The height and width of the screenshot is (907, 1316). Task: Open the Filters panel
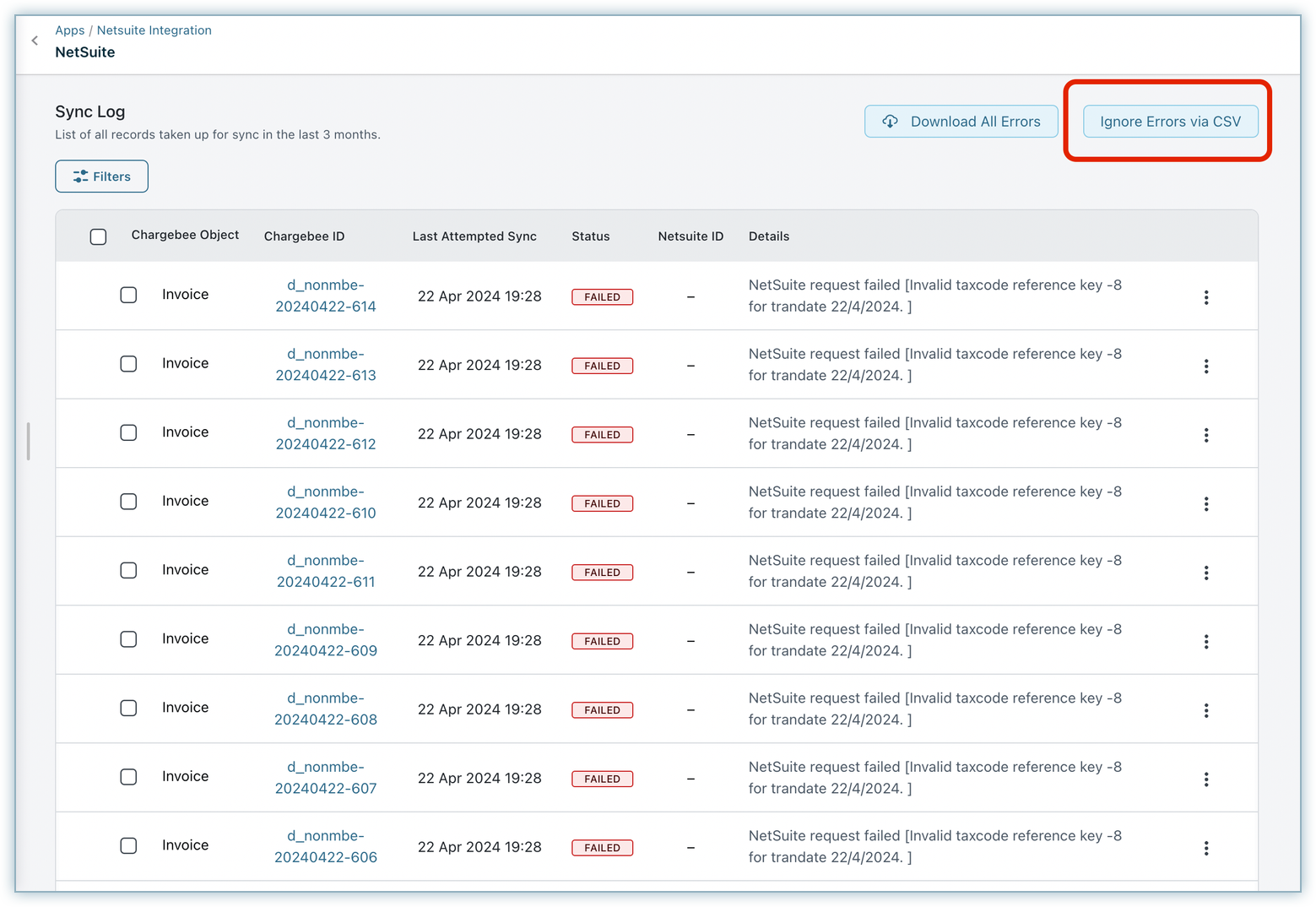tap(101, 177)
